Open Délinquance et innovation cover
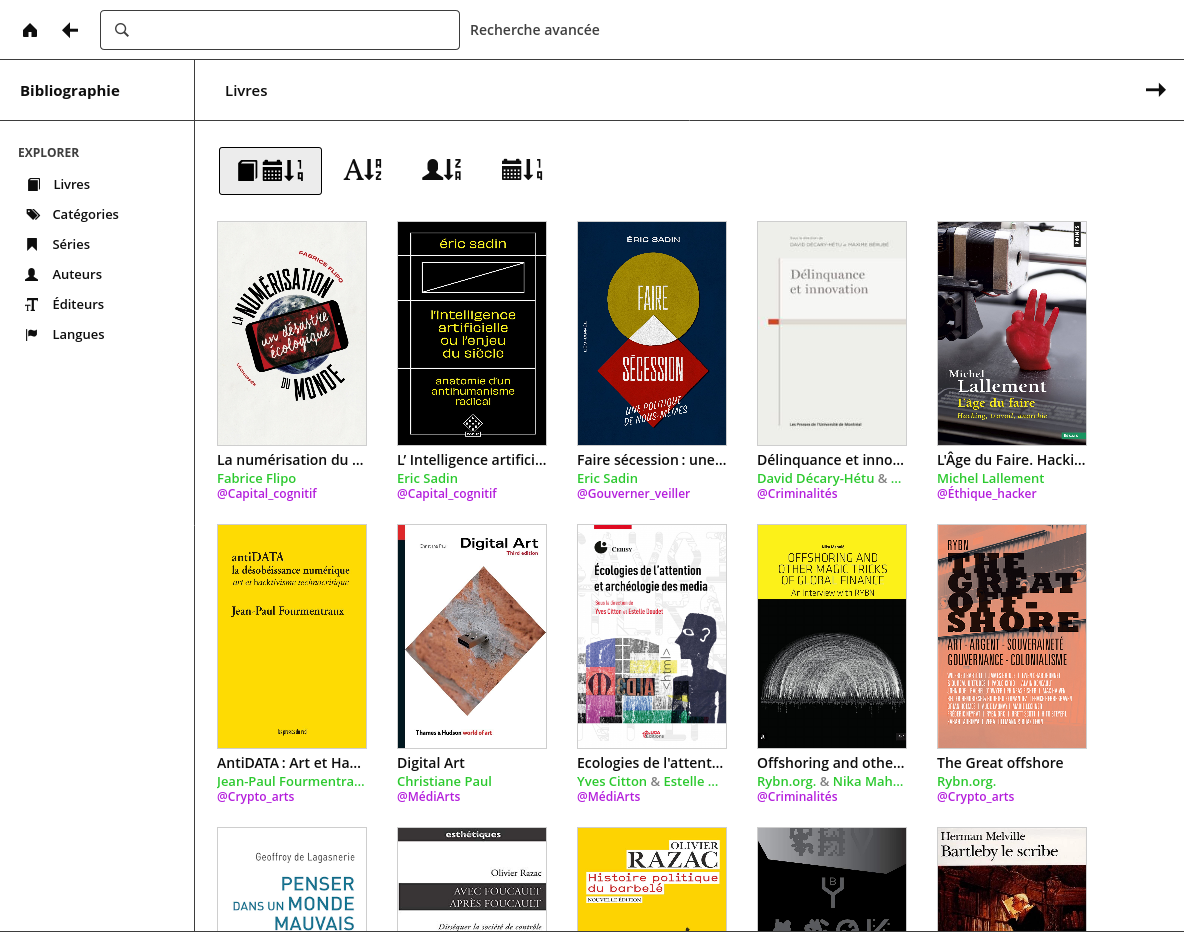The width and height of the screenshot is (1184, 932). 832,333
